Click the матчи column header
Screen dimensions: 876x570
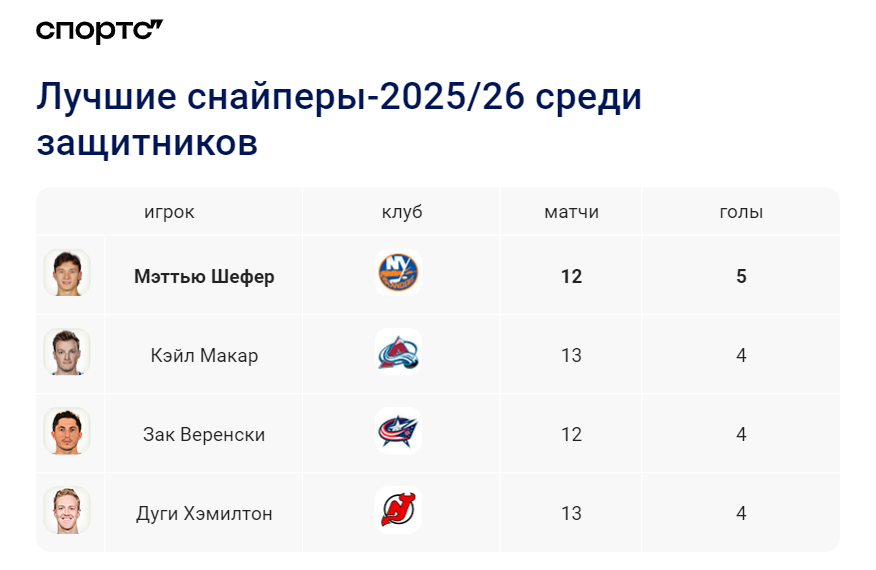[572, 212]
